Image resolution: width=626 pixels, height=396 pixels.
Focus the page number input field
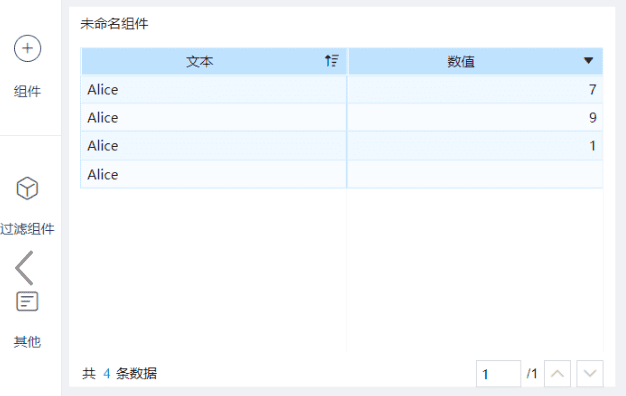pyautogui.click(x=498, y=374)
